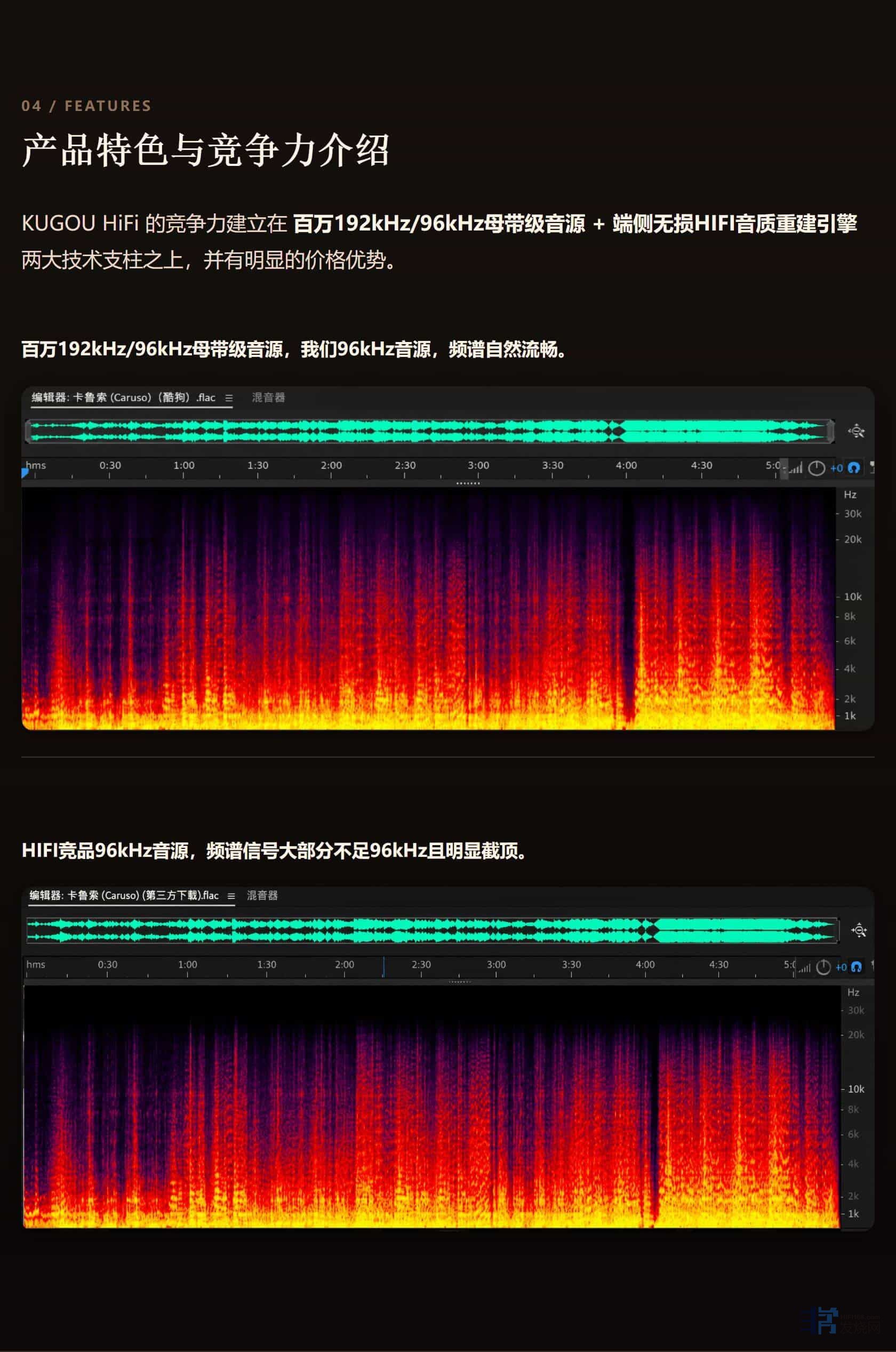
Task: Click the caption starting with HIFI竞品96kHz音源
Action: point(274,850)
